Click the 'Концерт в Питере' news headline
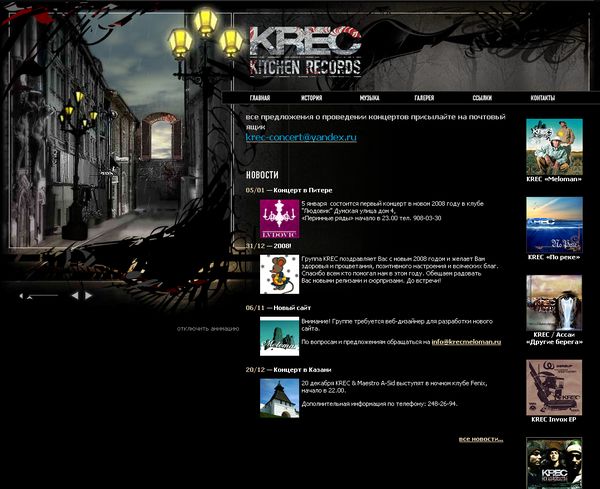 303,190
